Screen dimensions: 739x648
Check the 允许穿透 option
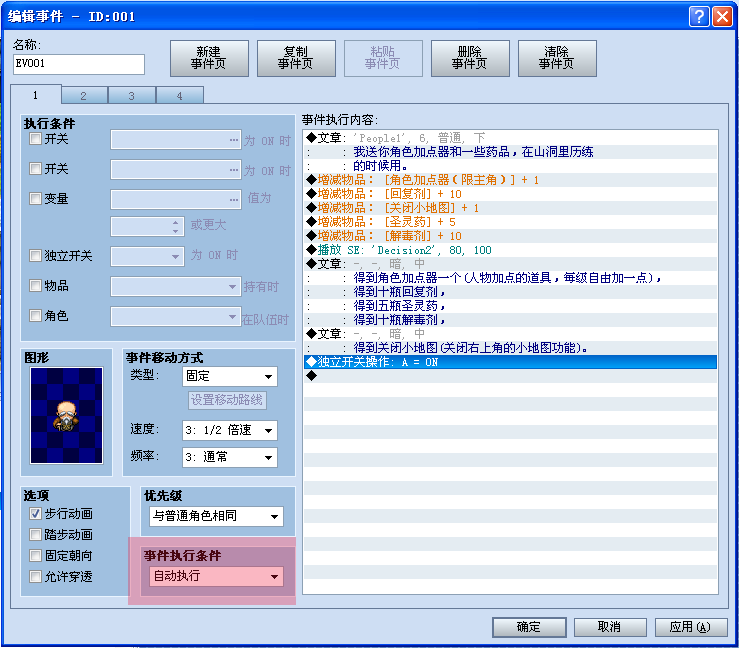click(x=35, y=576)
